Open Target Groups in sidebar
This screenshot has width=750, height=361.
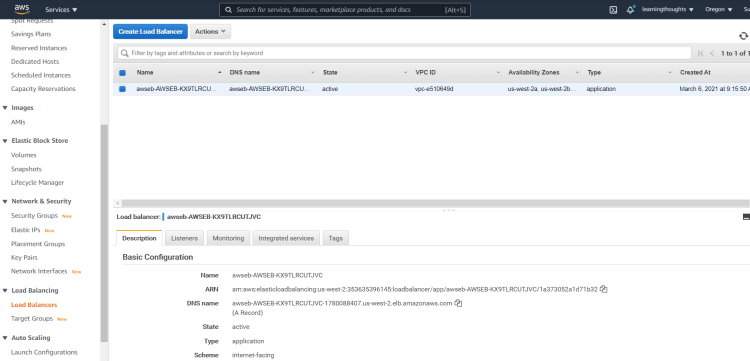[x=32, y=319]
